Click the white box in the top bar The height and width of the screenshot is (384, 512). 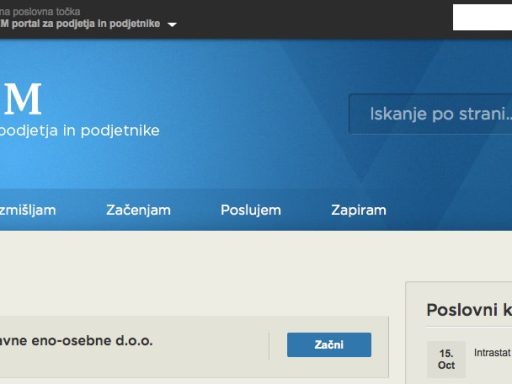482,17
